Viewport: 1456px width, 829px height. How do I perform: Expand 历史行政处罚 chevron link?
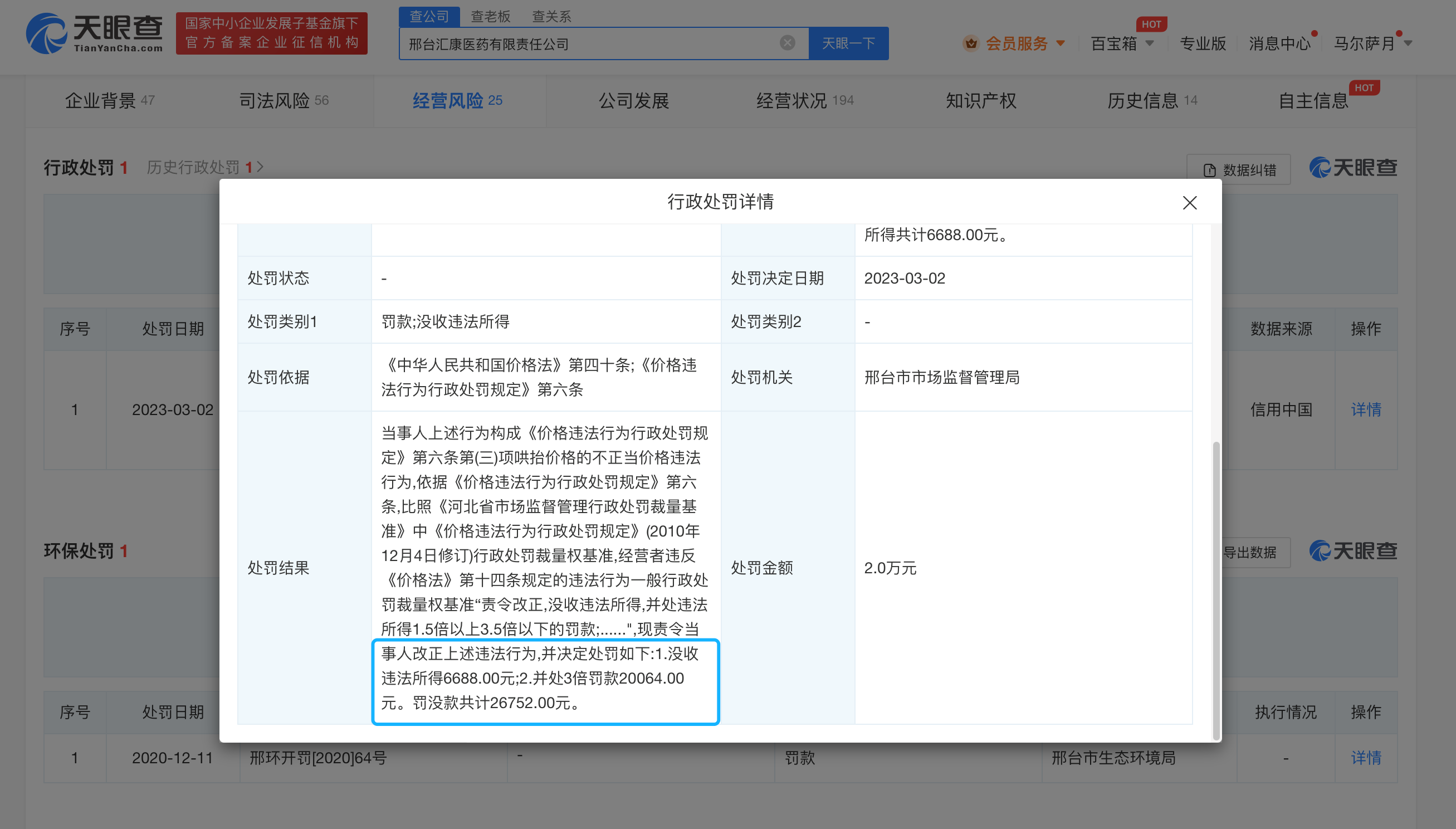[x=260, y=167]
